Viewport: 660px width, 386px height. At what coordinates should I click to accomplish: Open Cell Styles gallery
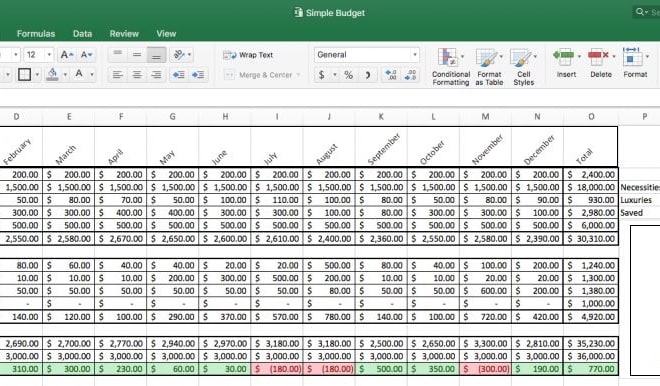point(524,67)
